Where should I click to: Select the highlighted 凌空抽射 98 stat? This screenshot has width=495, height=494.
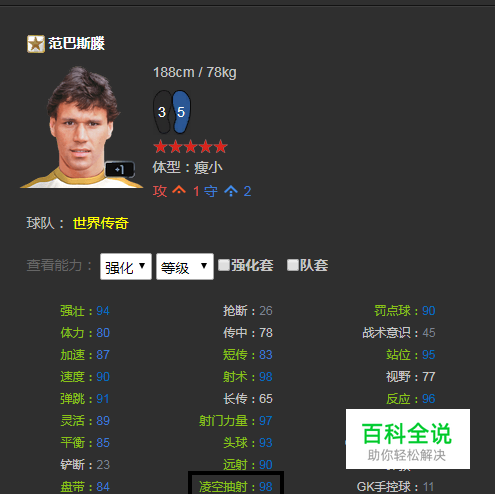(236, 486)
